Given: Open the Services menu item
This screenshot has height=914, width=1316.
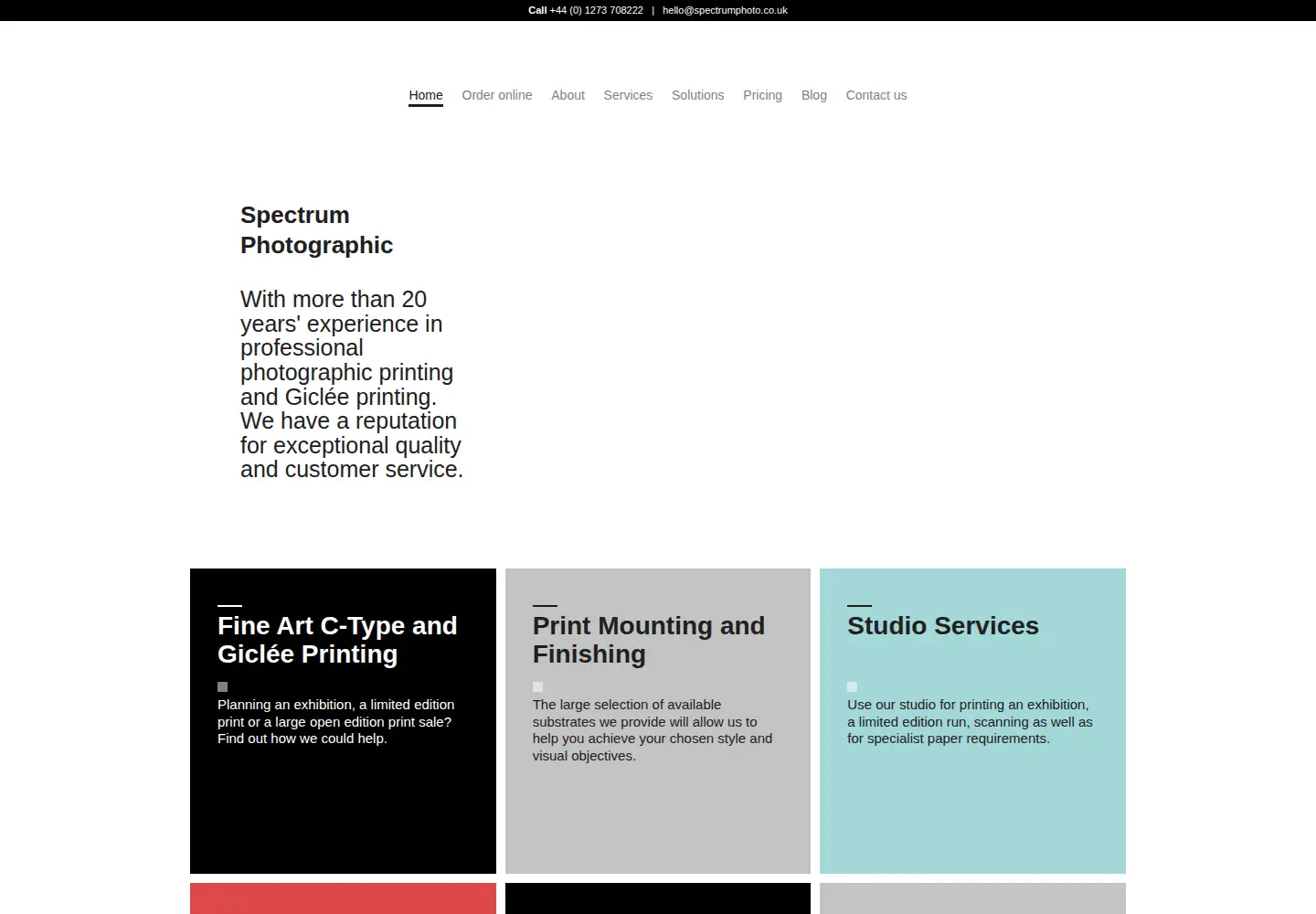Looking at the screenshot, I should [x=628, y=95].
